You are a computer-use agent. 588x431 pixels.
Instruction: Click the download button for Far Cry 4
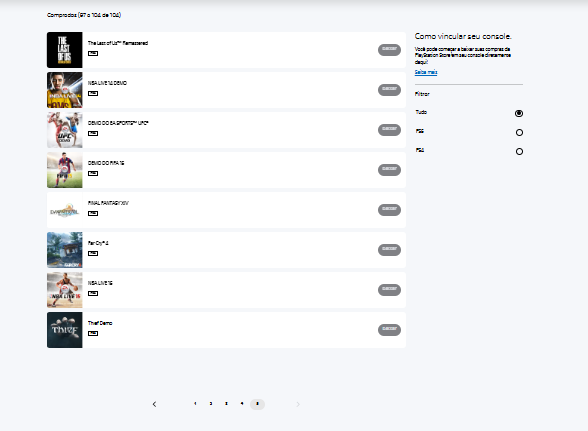point(389,249)
